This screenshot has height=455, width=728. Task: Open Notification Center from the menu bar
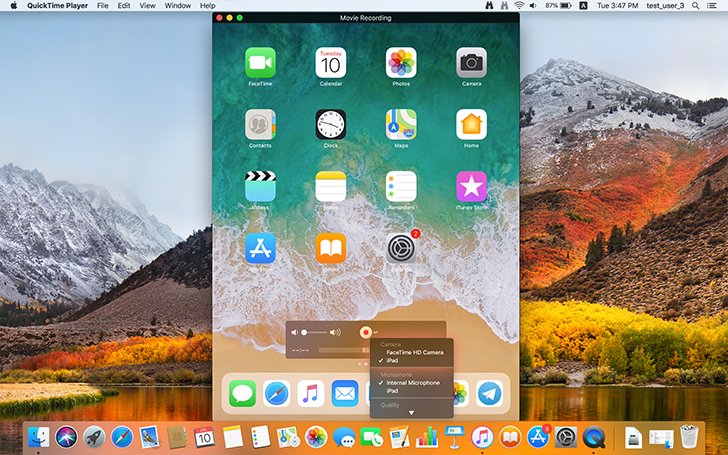[714, 6]
